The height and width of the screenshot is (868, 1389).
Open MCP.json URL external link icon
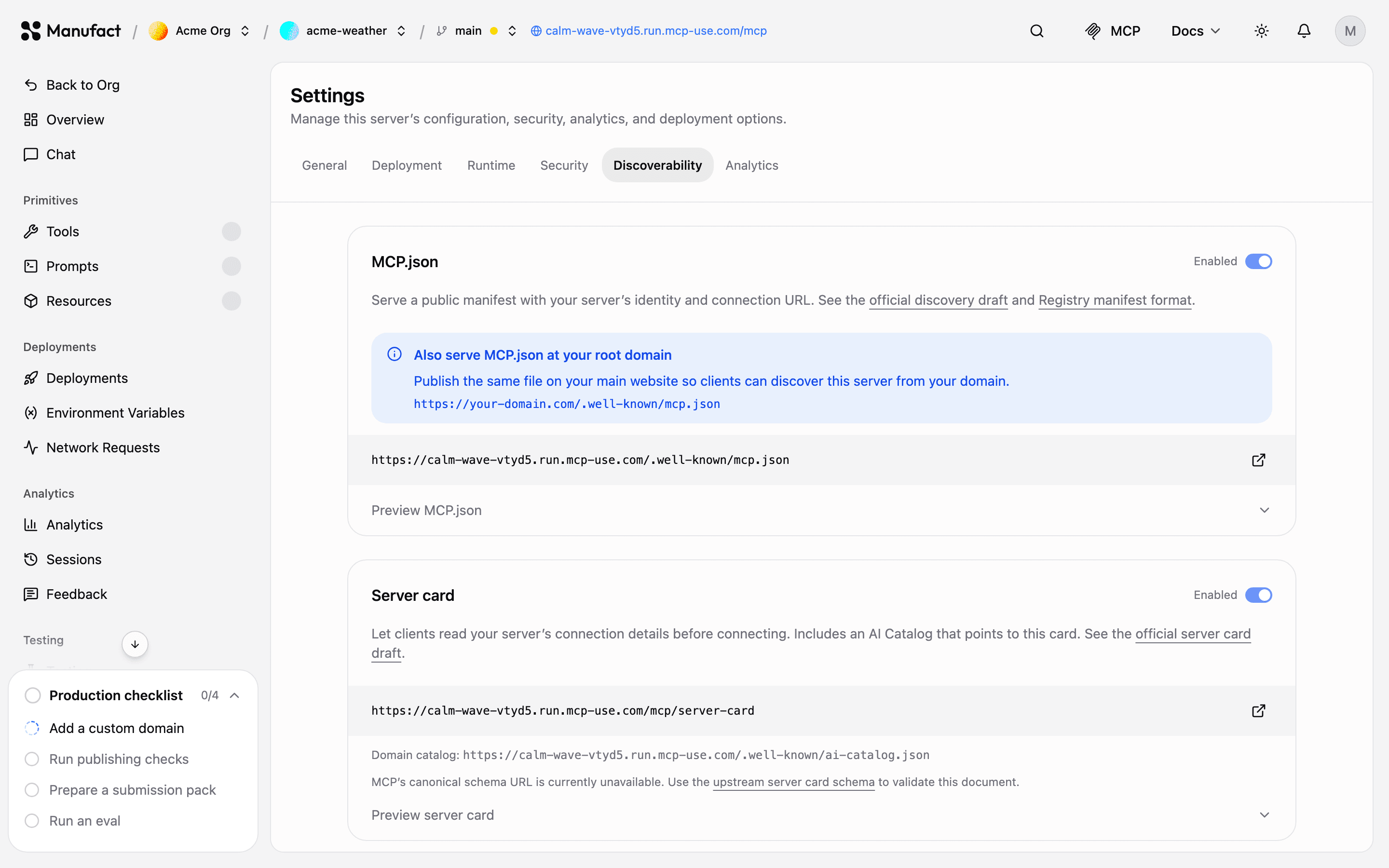(1258, 460)
